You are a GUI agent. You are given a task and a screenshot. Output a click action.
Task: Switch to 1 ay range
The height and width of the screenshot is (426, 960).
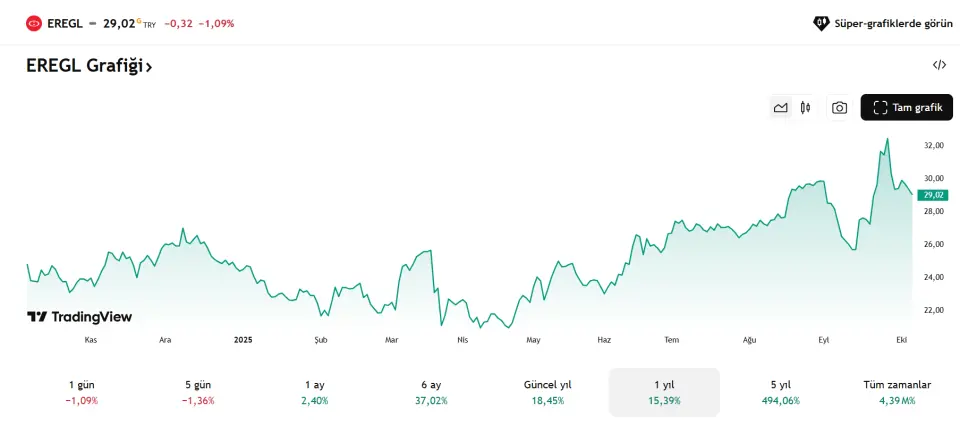coord(314,392)
